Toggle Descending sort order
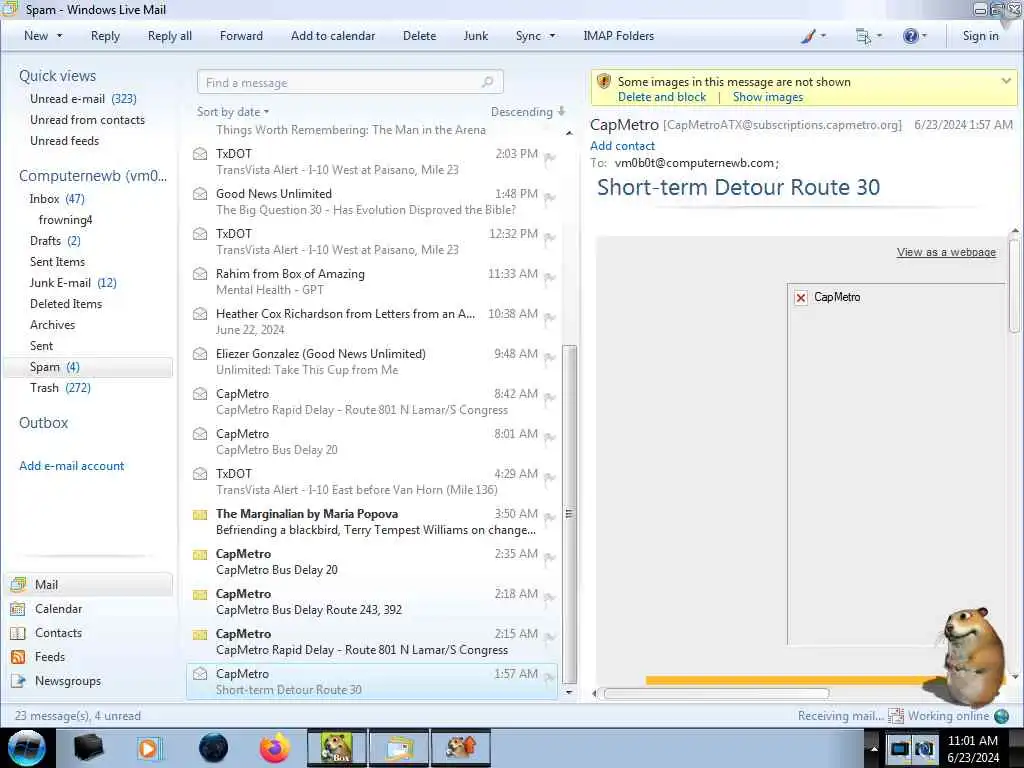 528,112
